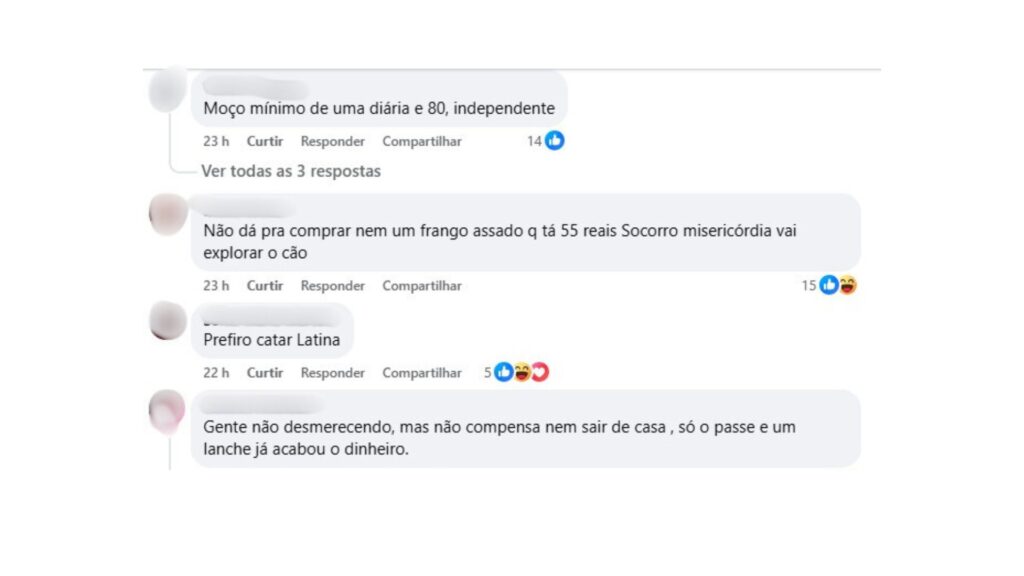The height and width of the screenshot is (576, 1024).
Task: Click Responder under the "Moço mínimo" comment
Action: click(333, 141)
